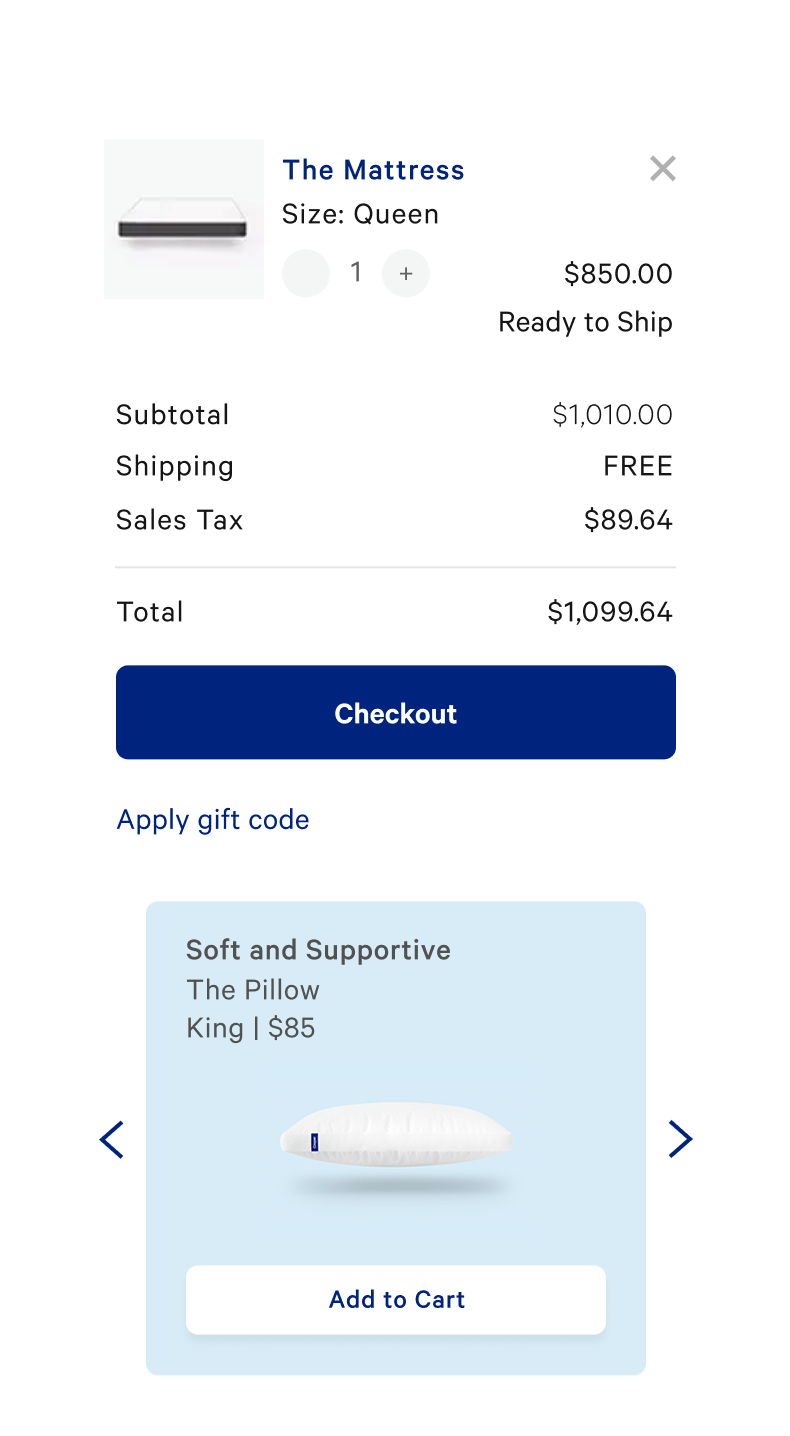The image size is (790, 1436).
Task: Add The Pillow to cart
Action: tap(396, 1299)
